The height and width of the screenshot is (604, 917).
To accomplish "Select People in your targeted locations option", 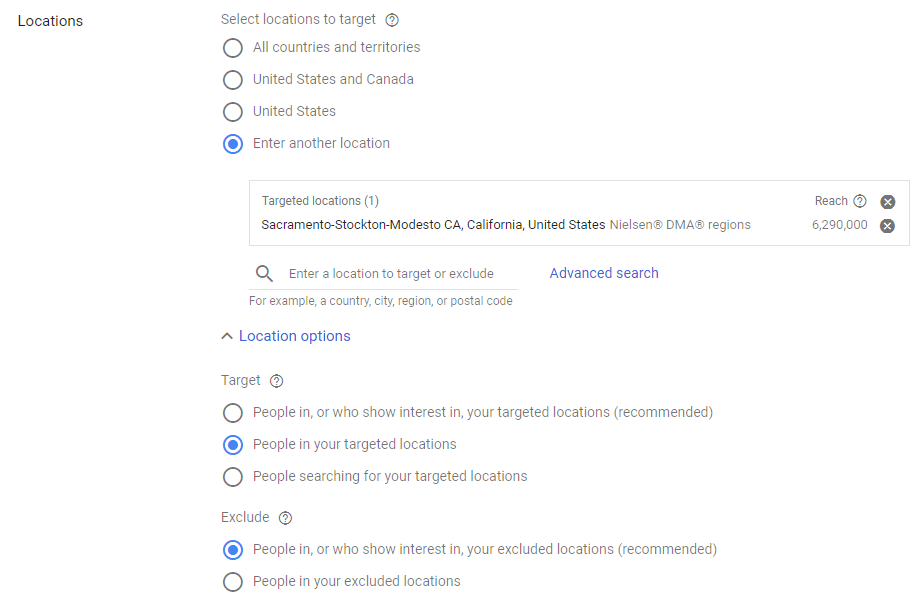I will pyautogui.click(x=233, y=445).
